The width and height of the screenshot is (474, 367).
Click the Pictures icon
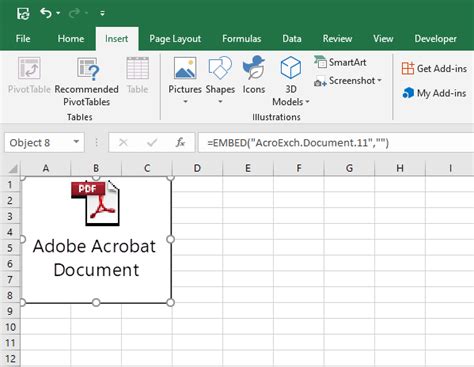coord(185,68)
